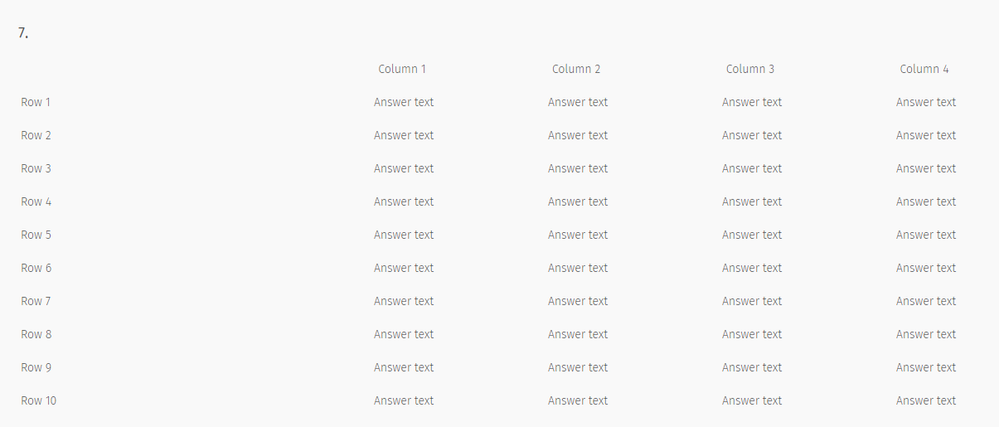999x427 pixels.
Task: Click Answer text in Row 10, Column 3
Action: [752, 401]
